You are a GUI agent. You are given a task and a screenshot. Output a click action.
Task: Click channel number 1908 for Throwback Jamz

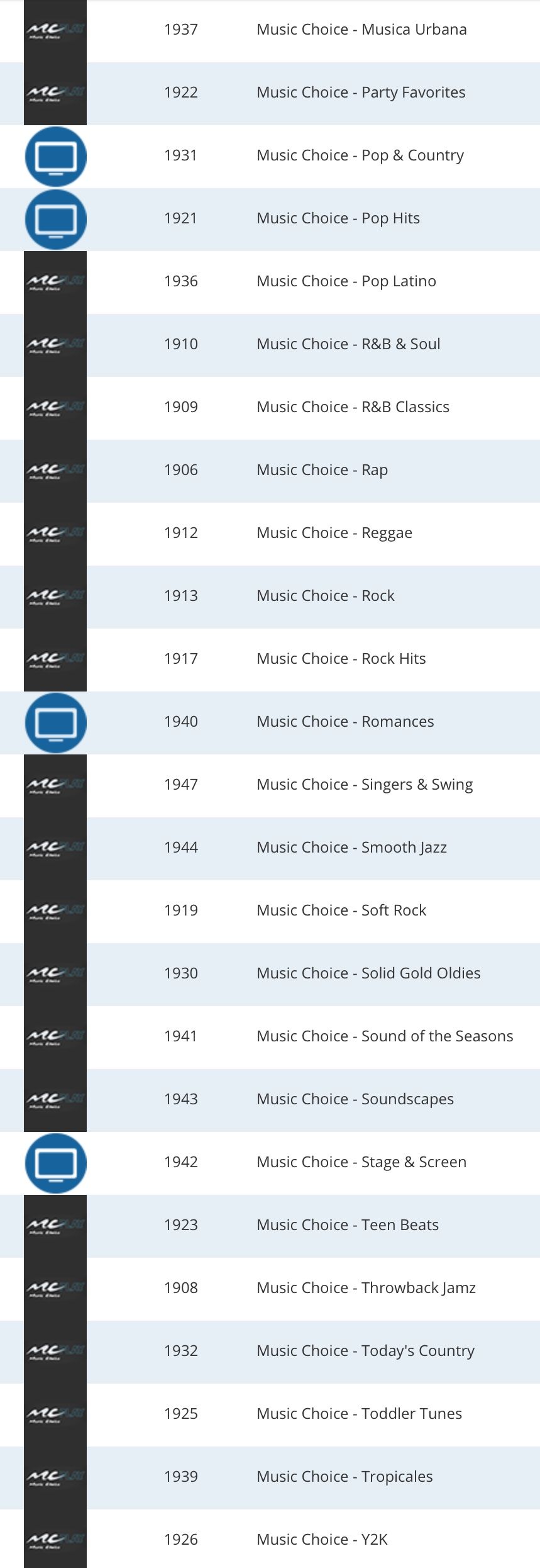click(x=181, y=1288)
